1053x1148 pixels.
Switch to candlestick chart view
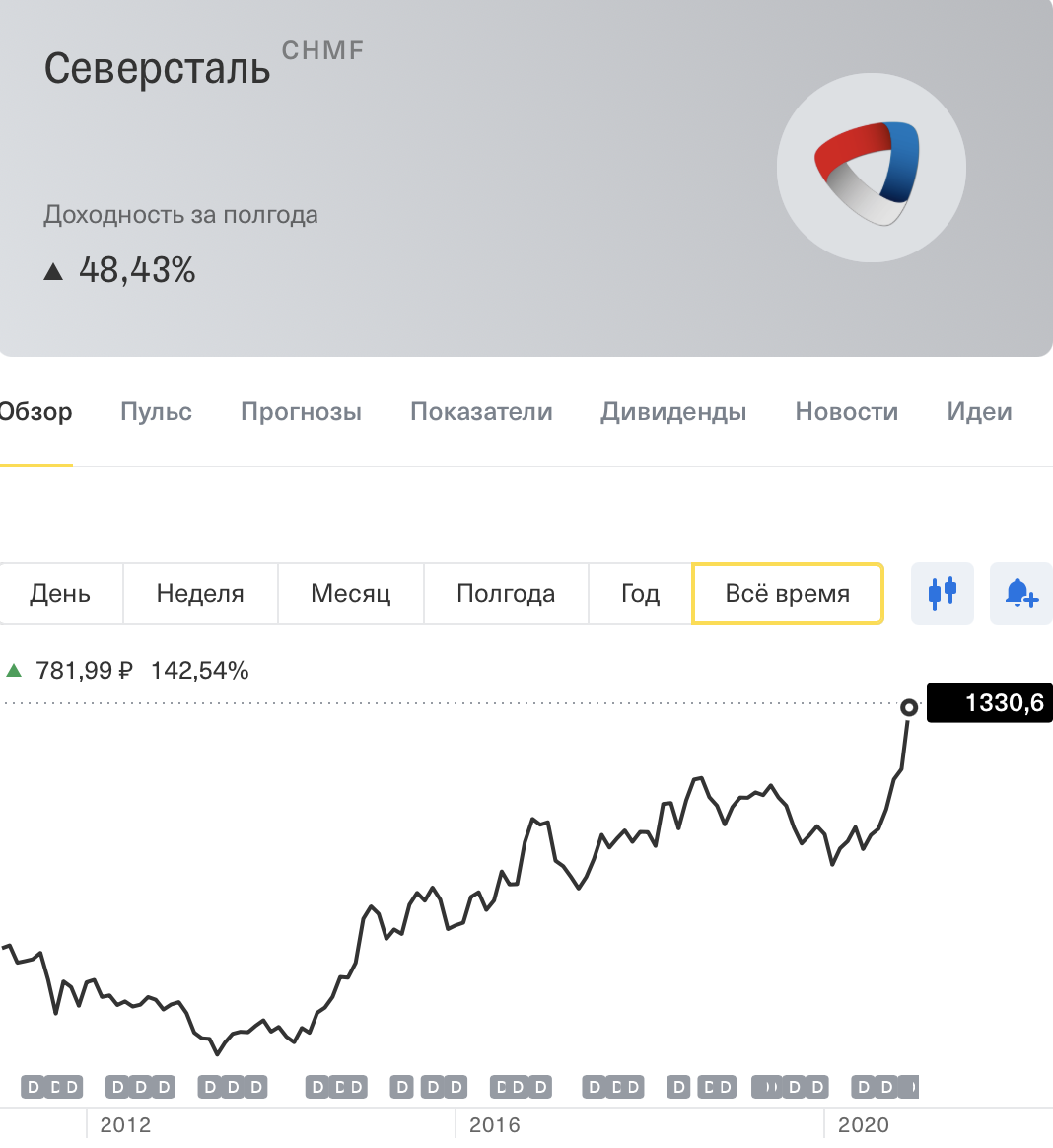coord(942,593)
